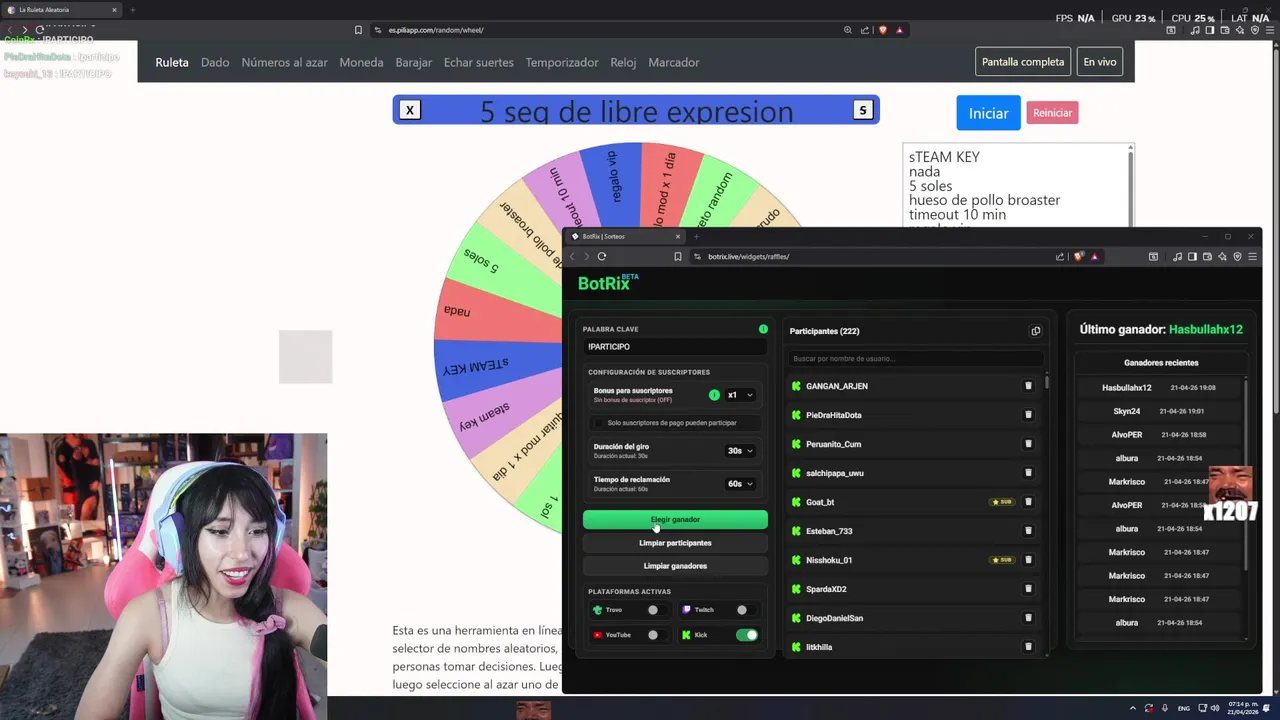Share the BotRix page via share icon
Image resolution: width=1280 pixels, height=720 pixels.
[1060, 256]
